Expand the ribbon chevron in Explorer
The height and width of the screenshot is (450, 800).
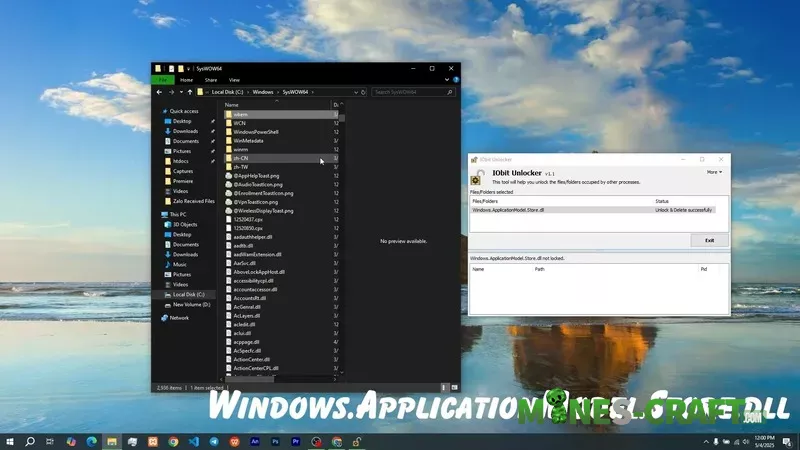pyautogui.click(x=447, y=80)
